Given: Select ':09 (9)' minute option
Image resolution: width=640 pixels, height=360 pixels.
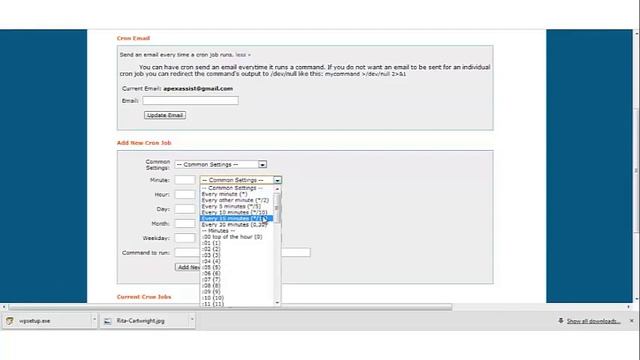Looking at the screenshot, I should 211,292.
